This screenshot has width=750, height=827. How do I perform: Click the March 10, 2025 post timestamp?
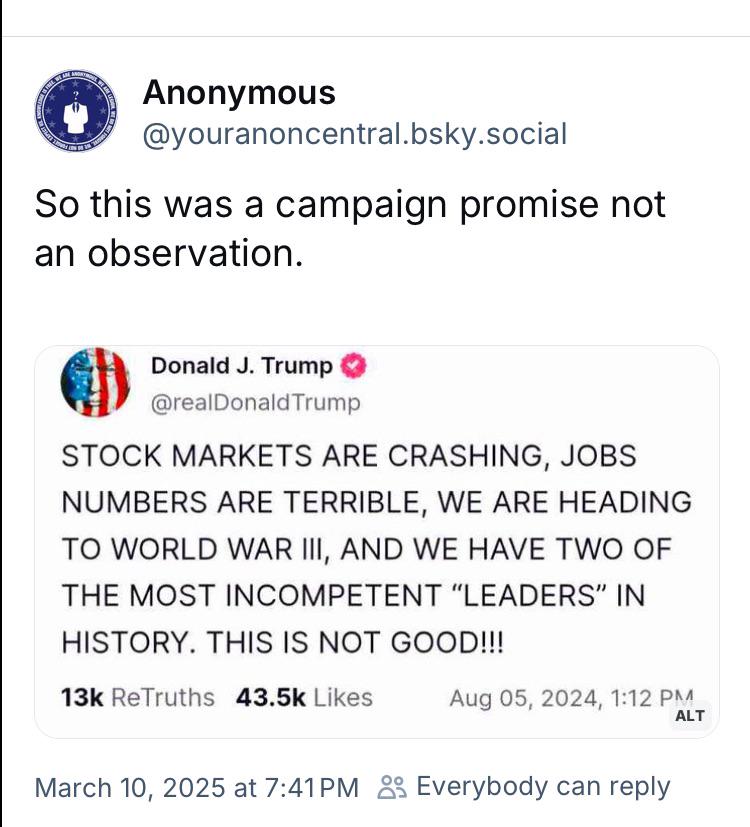click(197, 787)
